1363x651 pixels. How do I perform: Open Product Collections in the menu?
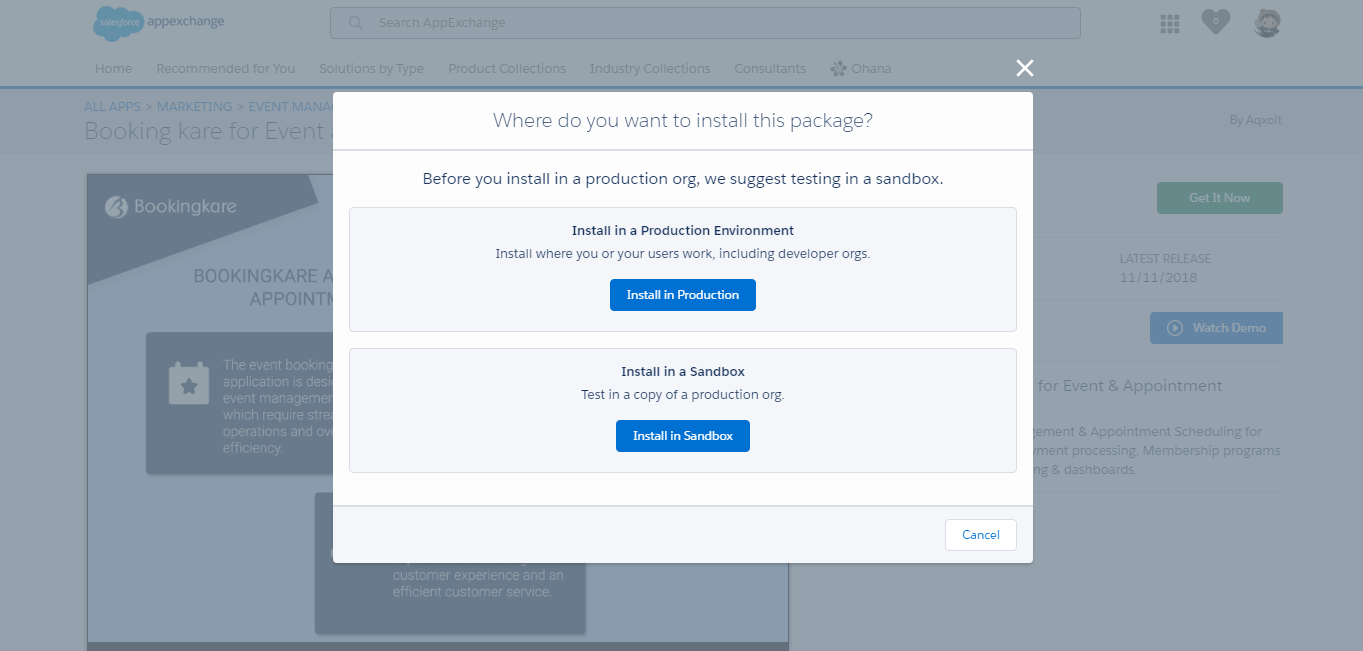(x=506, y=68)
